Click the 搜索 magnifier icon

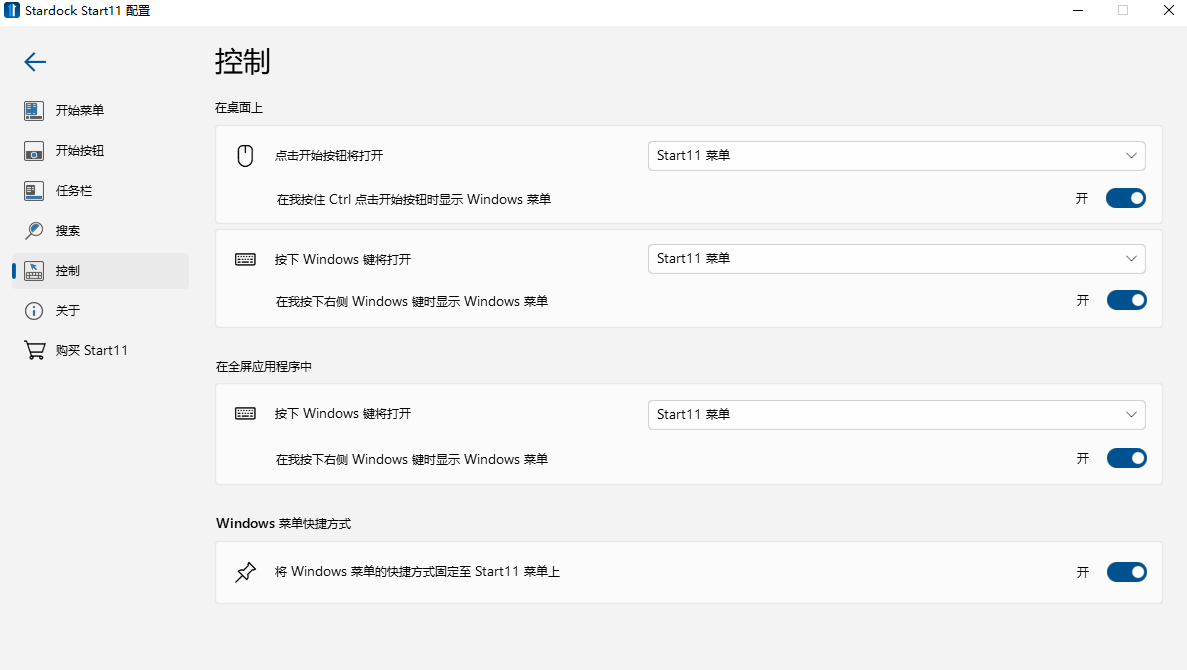coord(33,230)
